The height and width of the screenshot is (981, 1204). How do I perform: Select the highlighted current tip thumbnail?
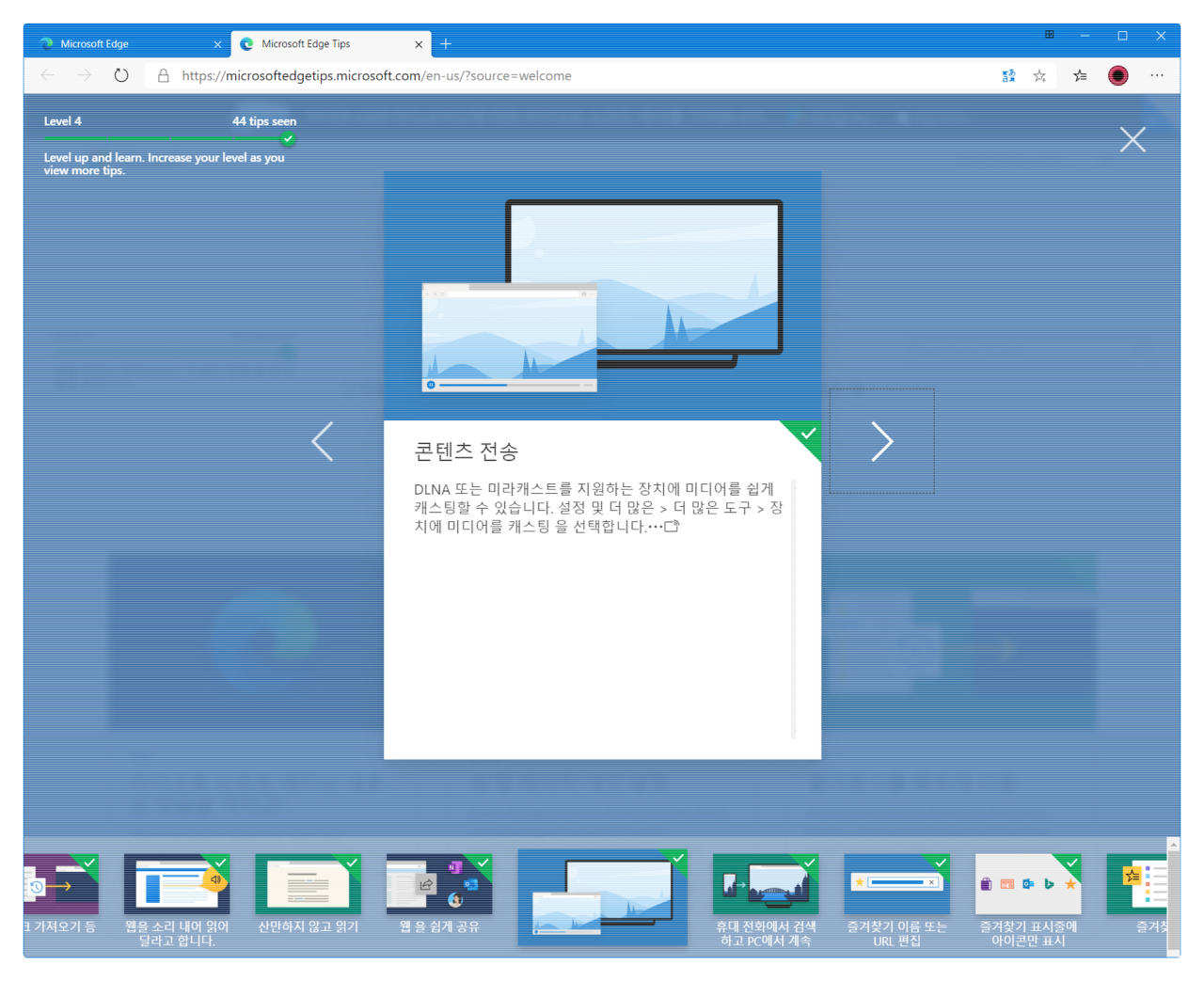602,897
